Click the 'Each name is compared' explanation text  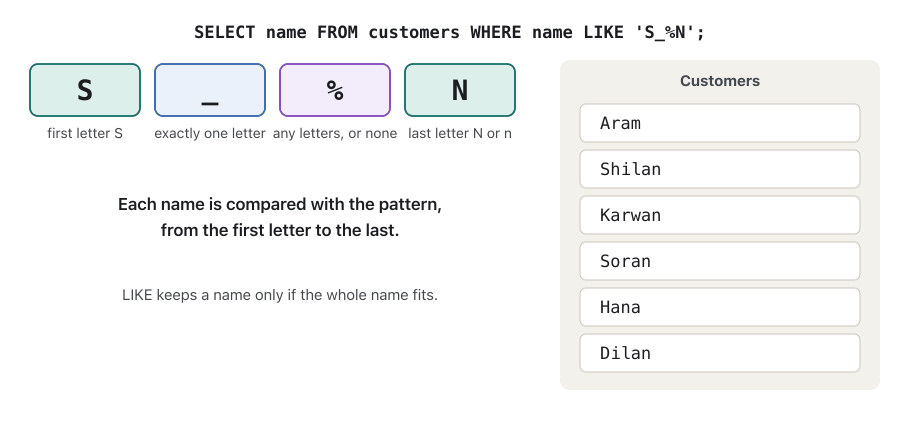(x=280, y=217)
